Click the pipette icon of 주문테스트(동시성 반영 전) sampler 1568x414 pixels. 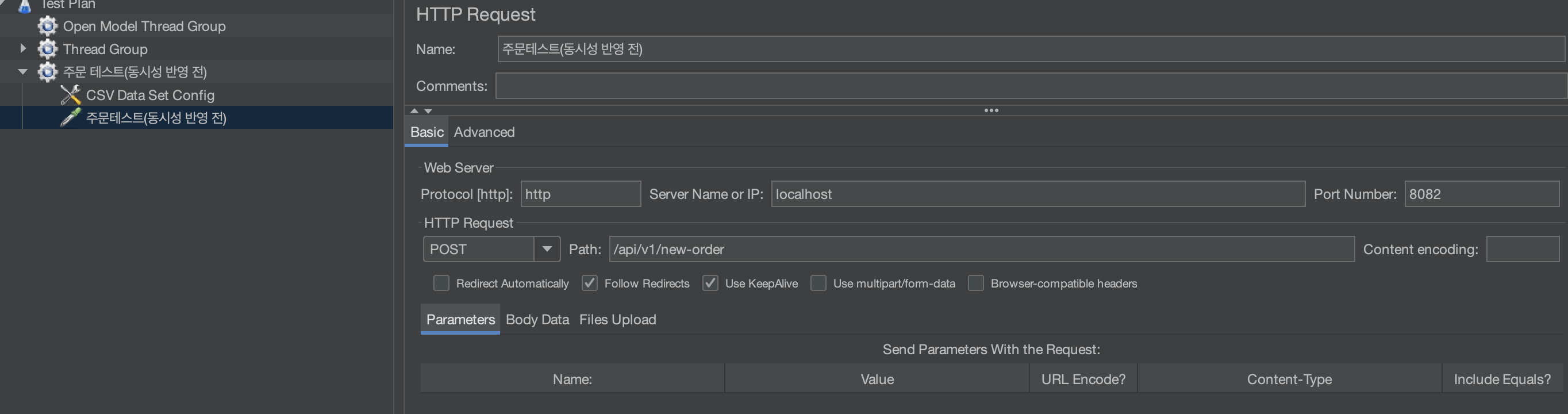tap(71, 117)
